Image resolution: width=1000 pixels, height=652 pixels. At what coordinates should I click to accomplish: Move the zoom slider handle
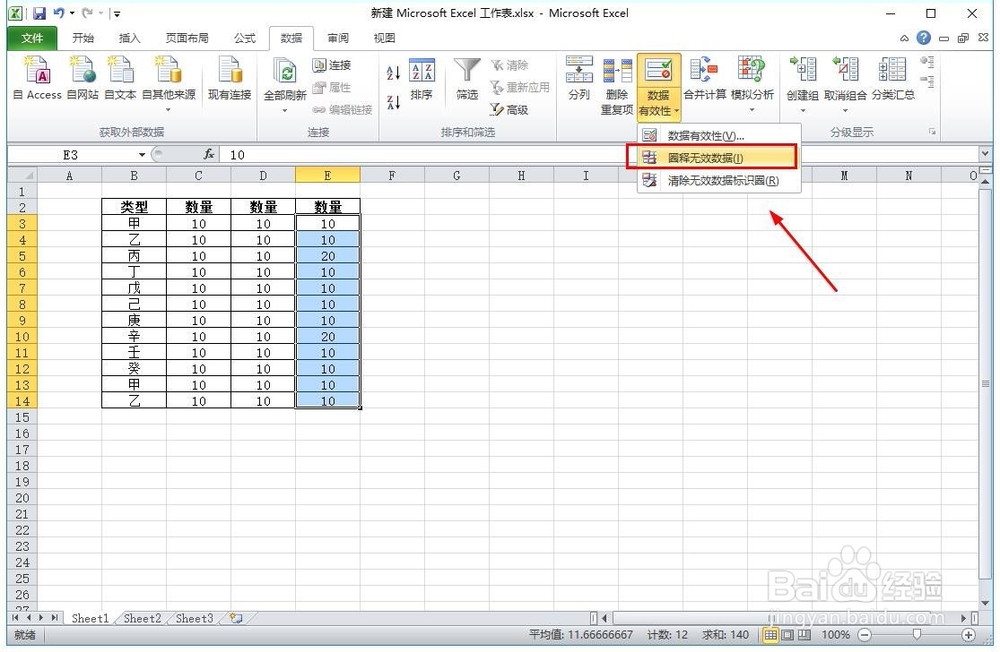click(x=916, y=634)
